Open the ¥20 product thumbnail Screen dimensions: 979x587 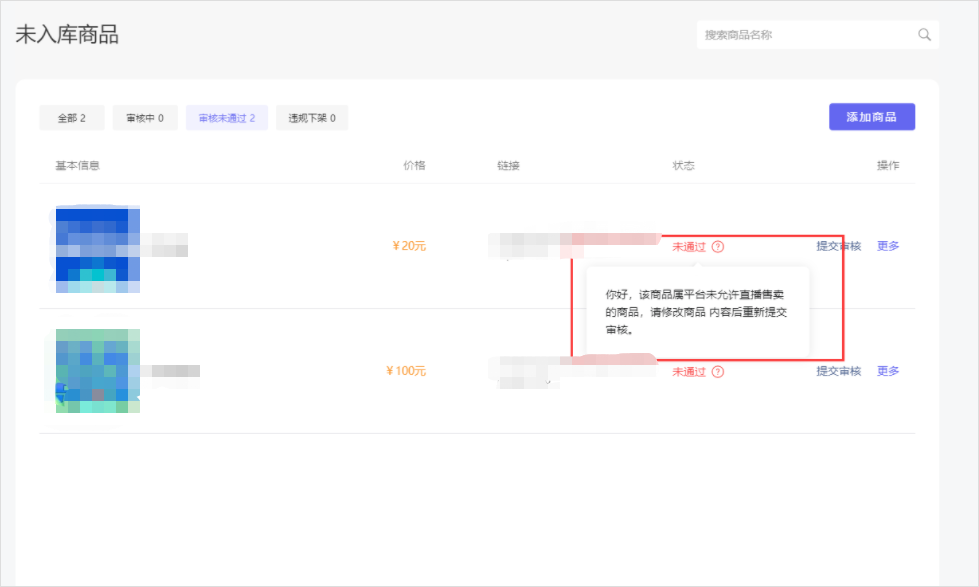(97, 248)
